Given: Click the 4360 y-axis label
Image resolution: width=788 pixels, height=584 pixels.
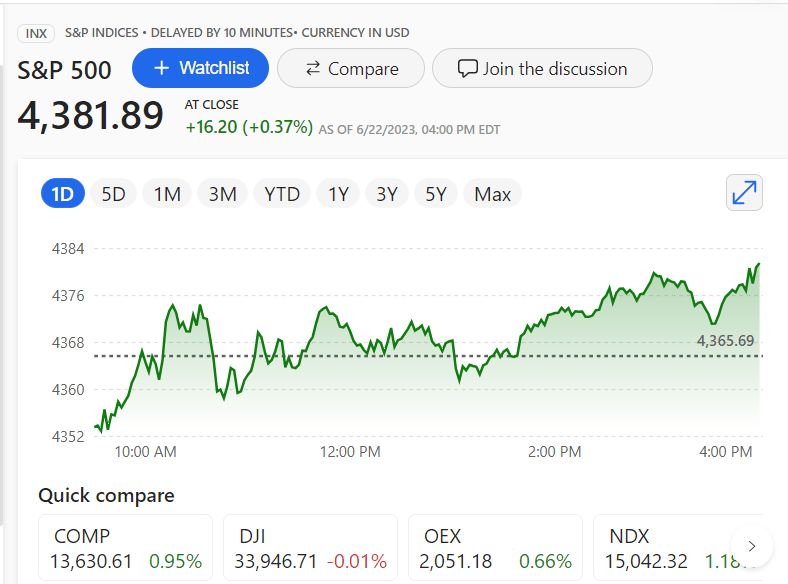Looking at the screenshot, I should (x=68, y=390).
